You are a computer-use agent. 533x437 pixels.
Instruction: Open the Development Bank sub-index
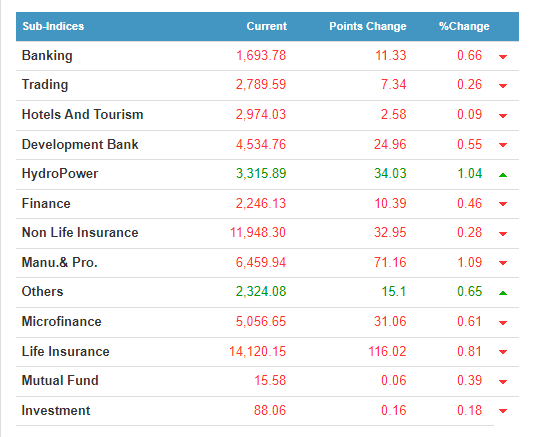point(80,144)
